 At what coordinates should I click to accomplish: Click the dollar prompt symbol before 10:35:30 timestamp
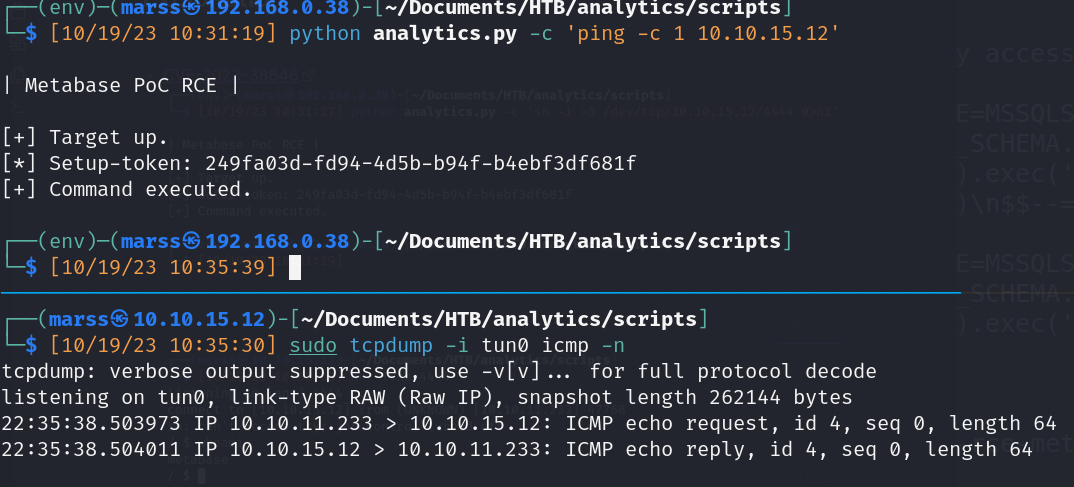tap(31, 346)
